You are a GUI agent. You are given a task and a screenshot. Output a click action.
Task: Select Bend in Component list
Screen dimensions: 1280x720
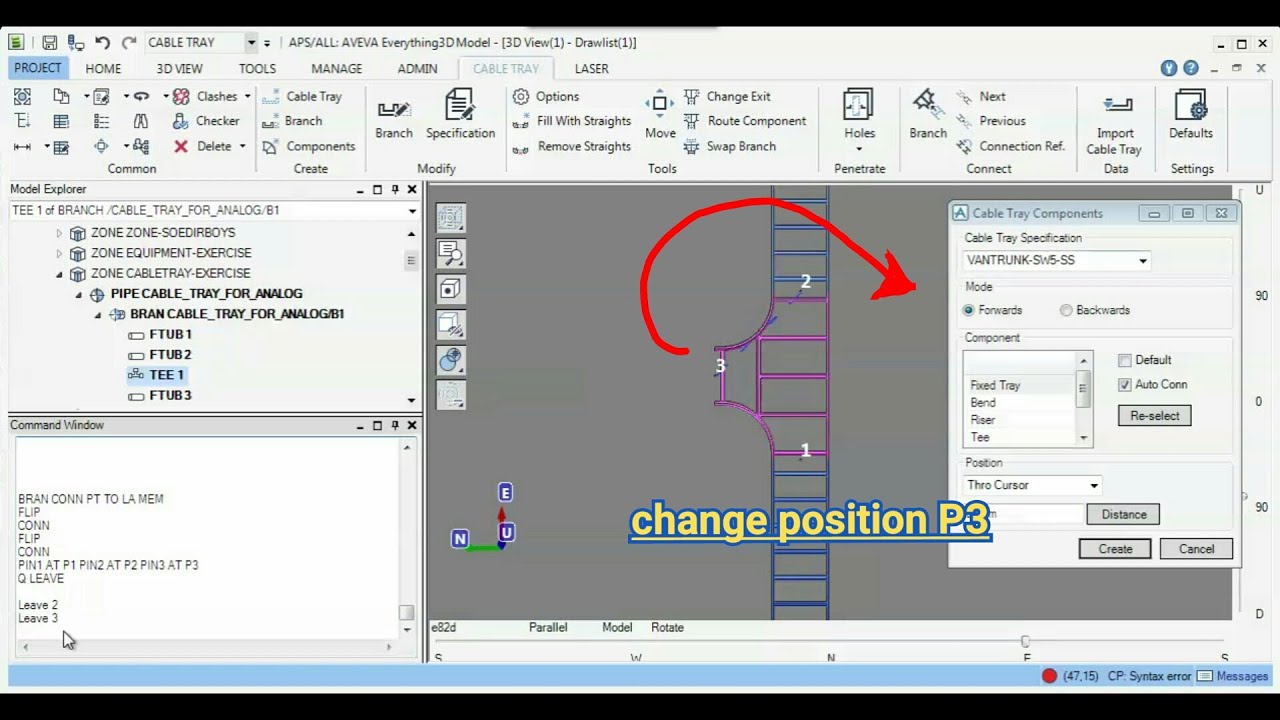tap(983, 403)
